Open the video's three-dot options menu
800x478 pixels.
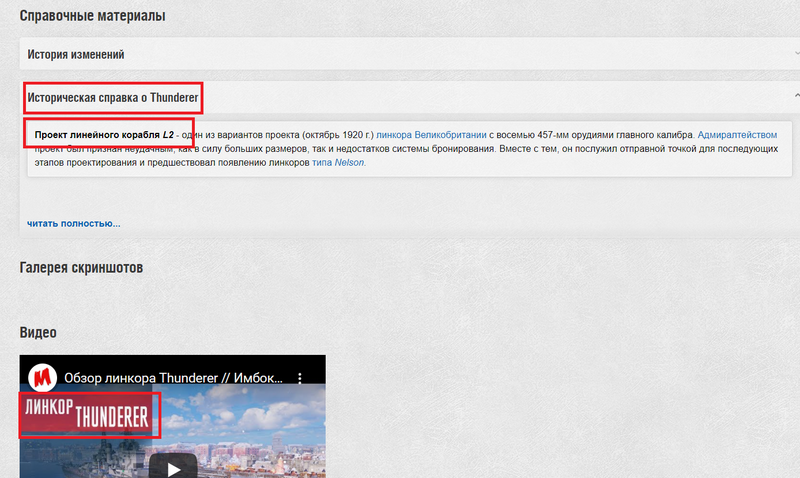pos(299,378)
